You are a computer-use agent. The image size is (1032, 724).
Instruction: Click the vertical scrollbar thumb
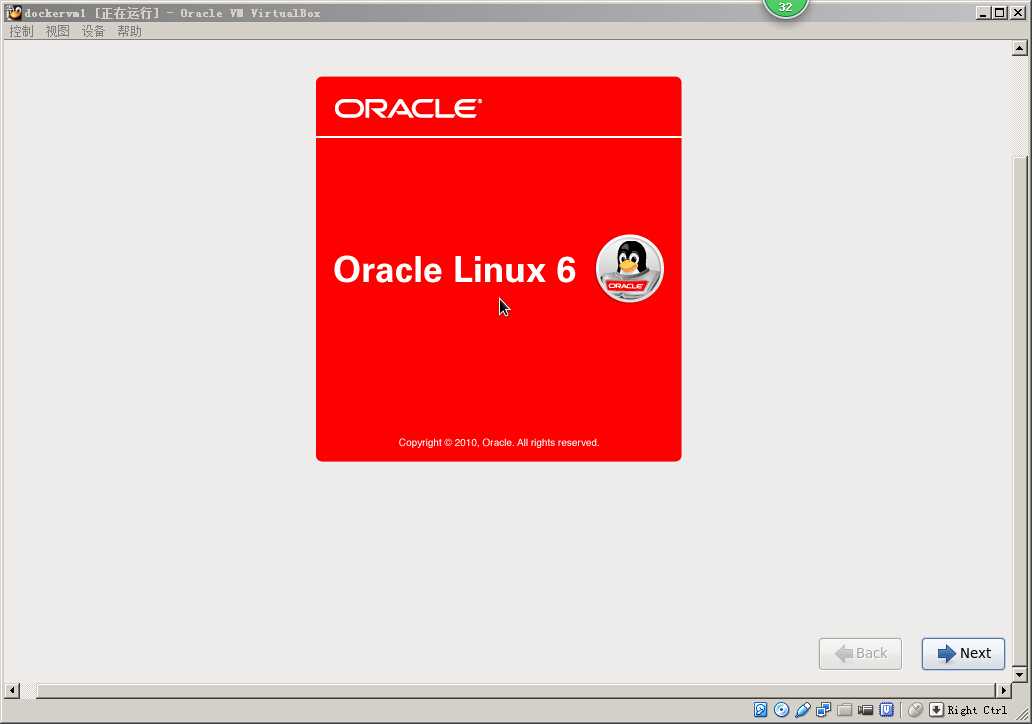(1019, 411)
